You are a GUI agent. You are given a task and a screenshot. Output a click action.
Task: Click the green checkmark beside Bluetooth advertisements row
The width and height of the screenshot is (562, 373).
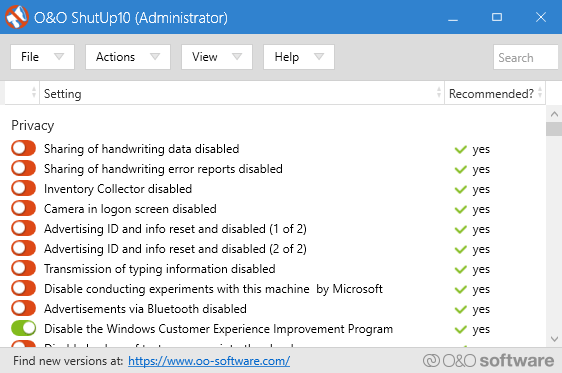(461, 309)
